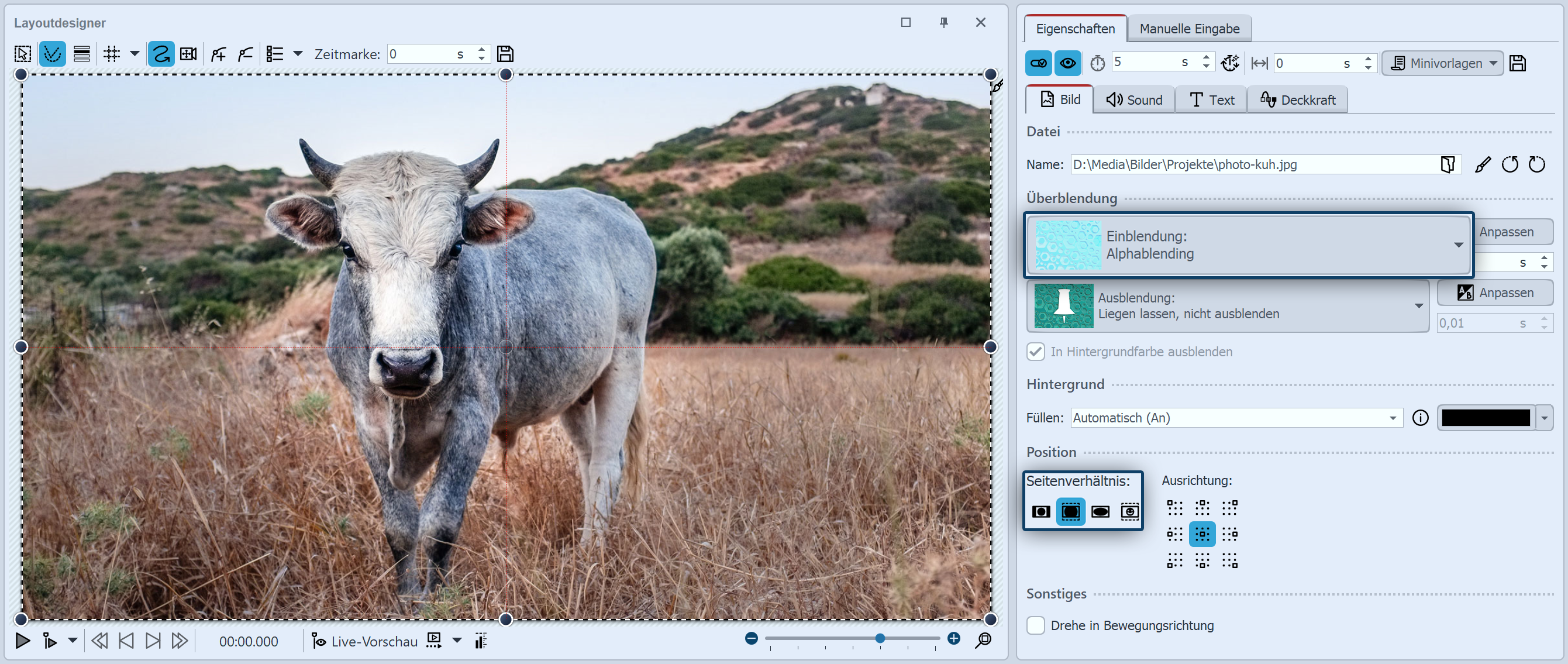Expand the Füllen 'Automatisch (An)' combo box

coord(1236,418)
